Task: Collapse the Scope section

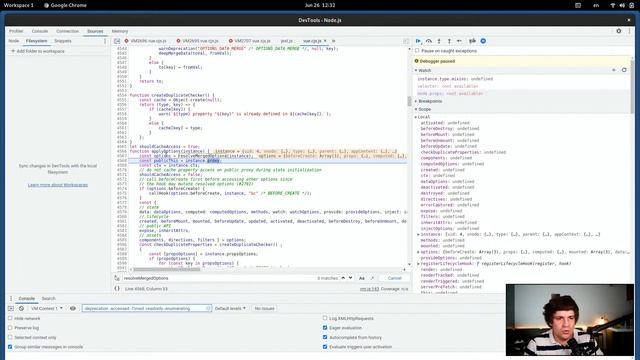Action: [422, 109]
